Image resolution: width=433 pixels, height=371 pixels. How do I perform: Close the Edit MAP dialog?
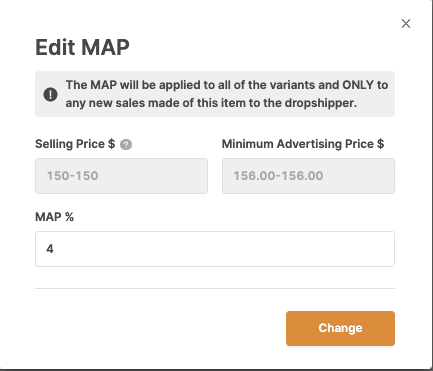(x=406, y=24)
